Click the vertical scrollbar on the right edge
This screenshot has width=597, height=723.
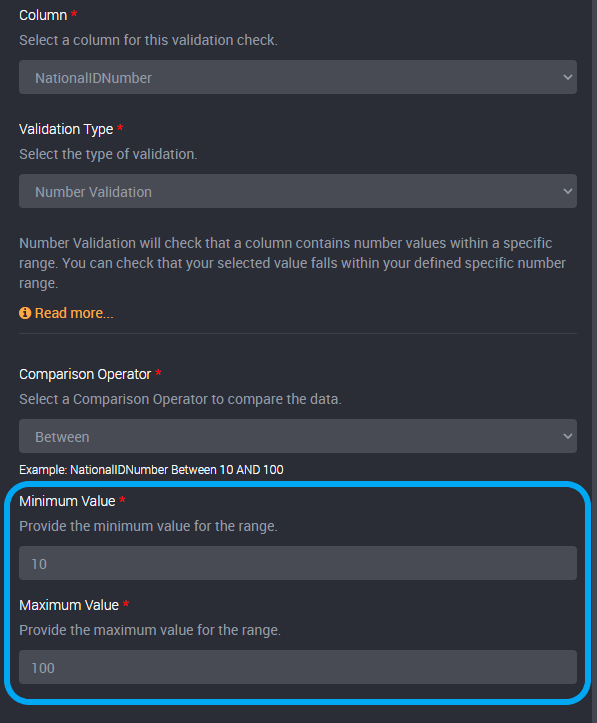coord(594,362)
